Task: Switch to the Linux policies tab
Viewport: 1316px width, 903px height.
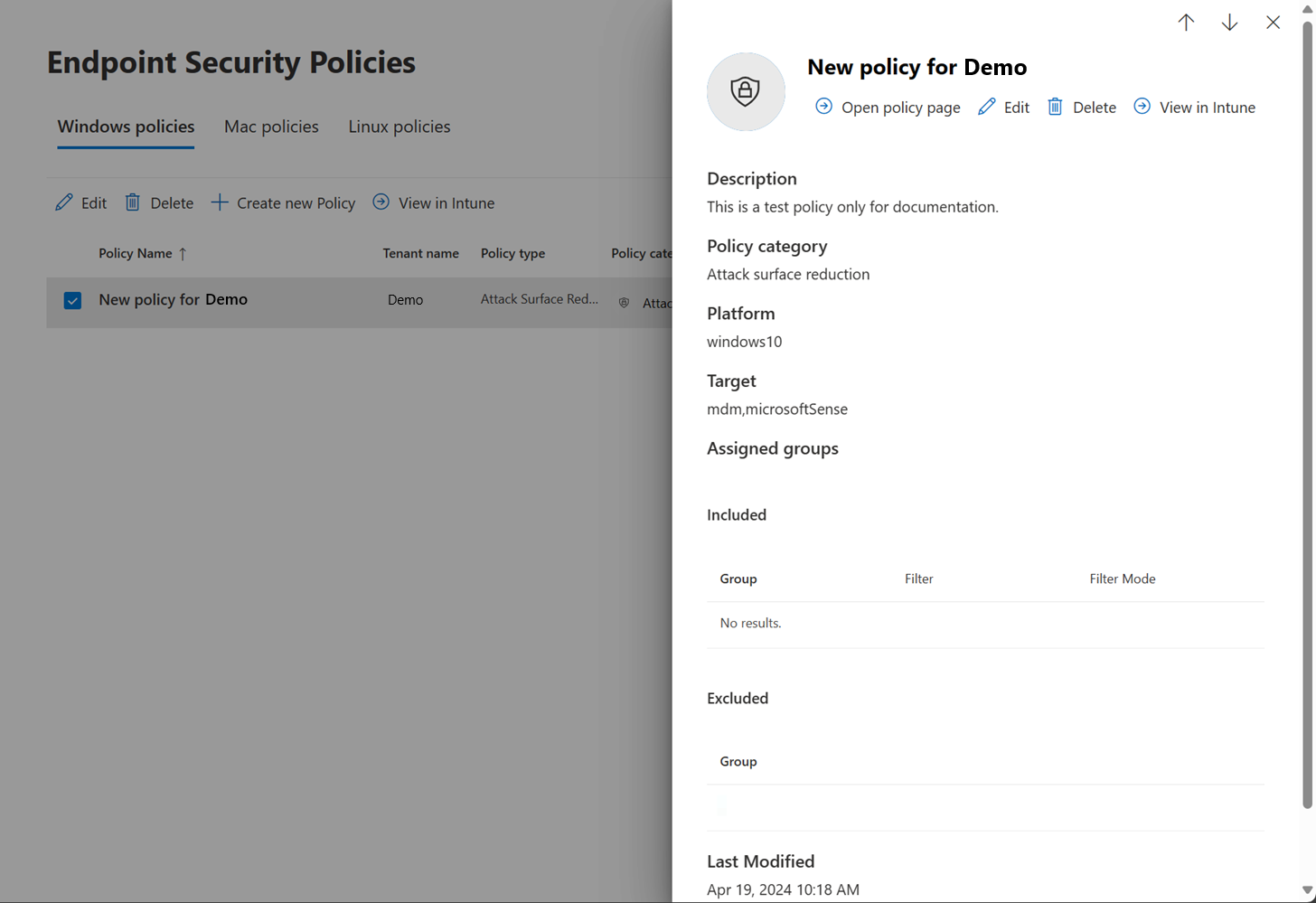Action: 399,127
